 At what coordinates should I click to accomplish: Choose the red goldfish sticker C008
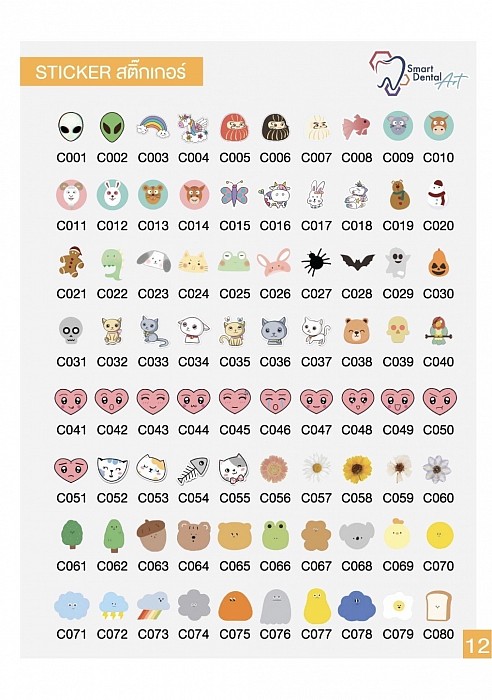[356, 127]
